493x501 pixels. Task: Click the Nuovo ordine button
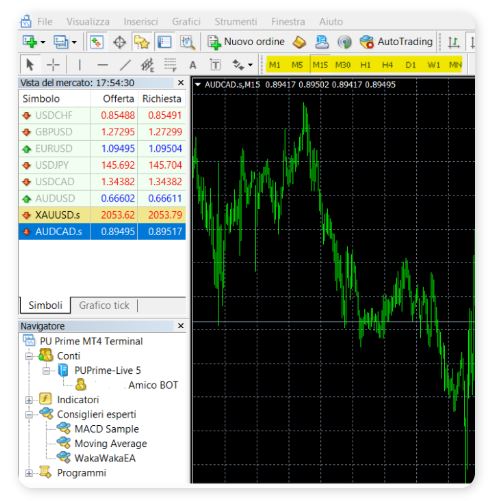[x=246, y=42]
